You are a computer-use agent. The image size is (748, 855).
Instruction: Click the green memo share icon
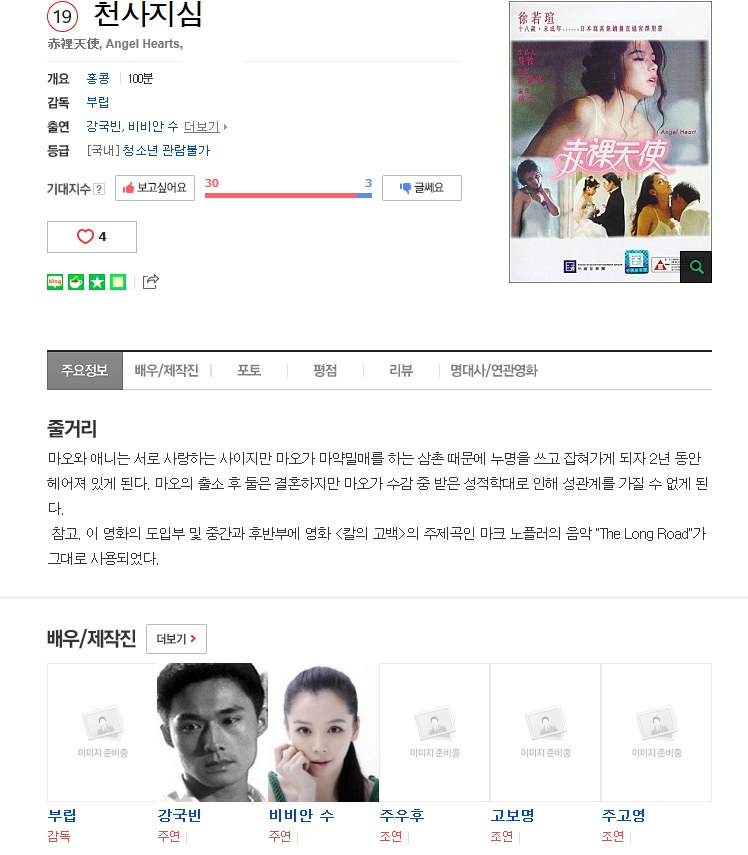point(118,282)
